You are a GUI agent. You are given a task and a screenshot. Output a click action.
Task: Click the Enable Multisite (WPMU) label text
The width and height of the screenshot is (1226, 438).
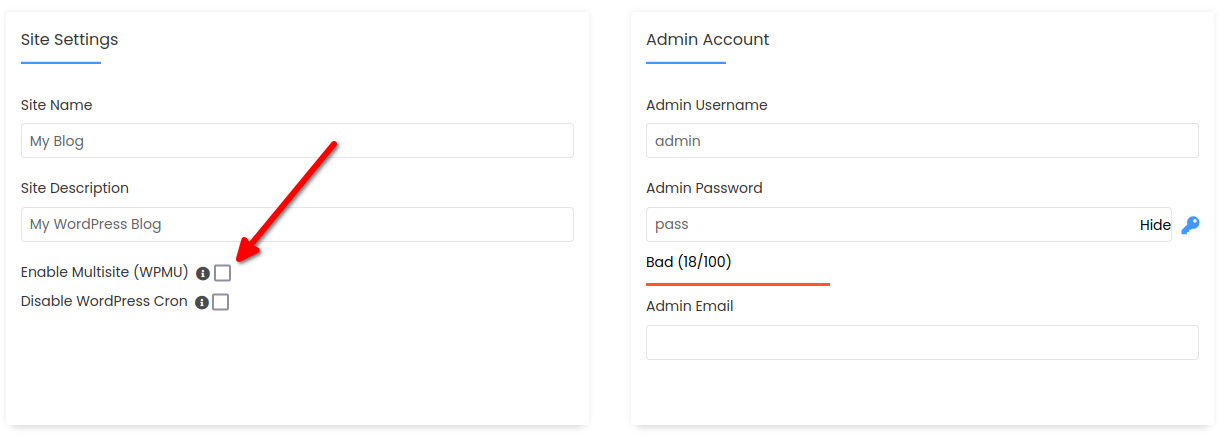point(105,272)
